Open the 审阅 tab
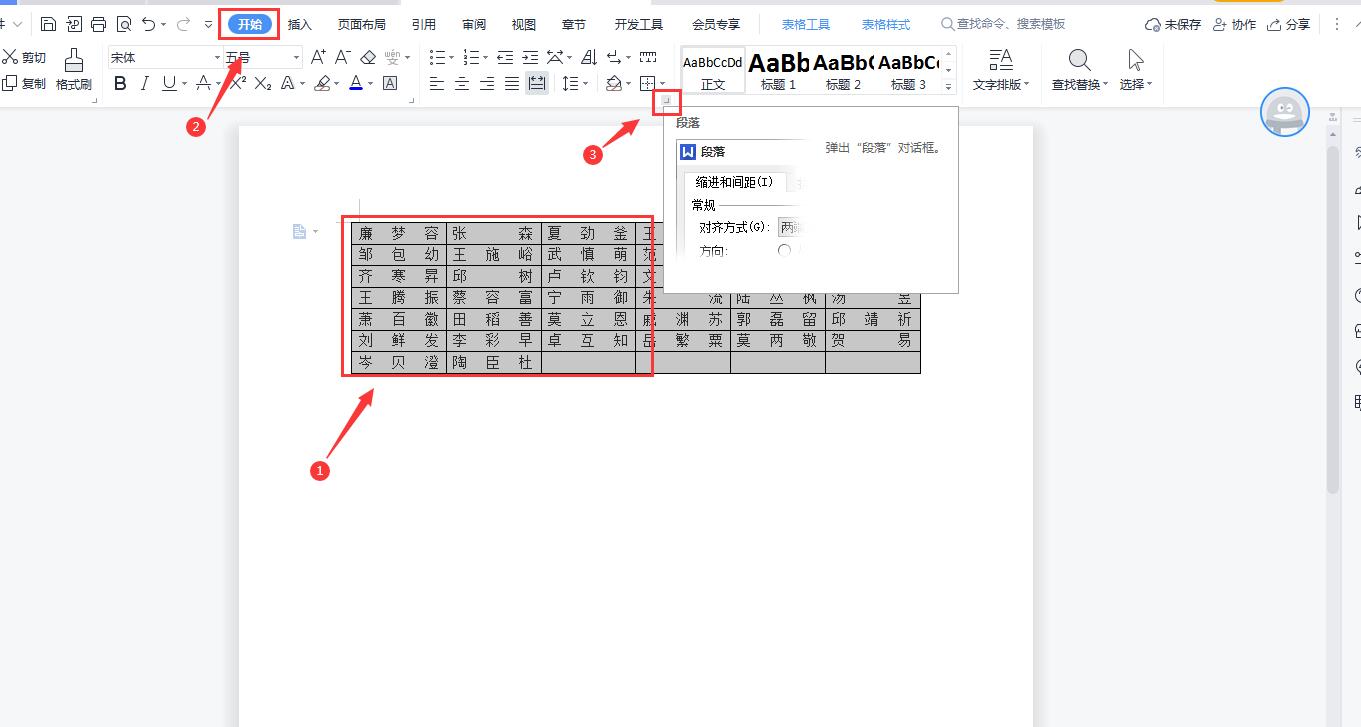The image size is (1361, 727). pos(474,24)
